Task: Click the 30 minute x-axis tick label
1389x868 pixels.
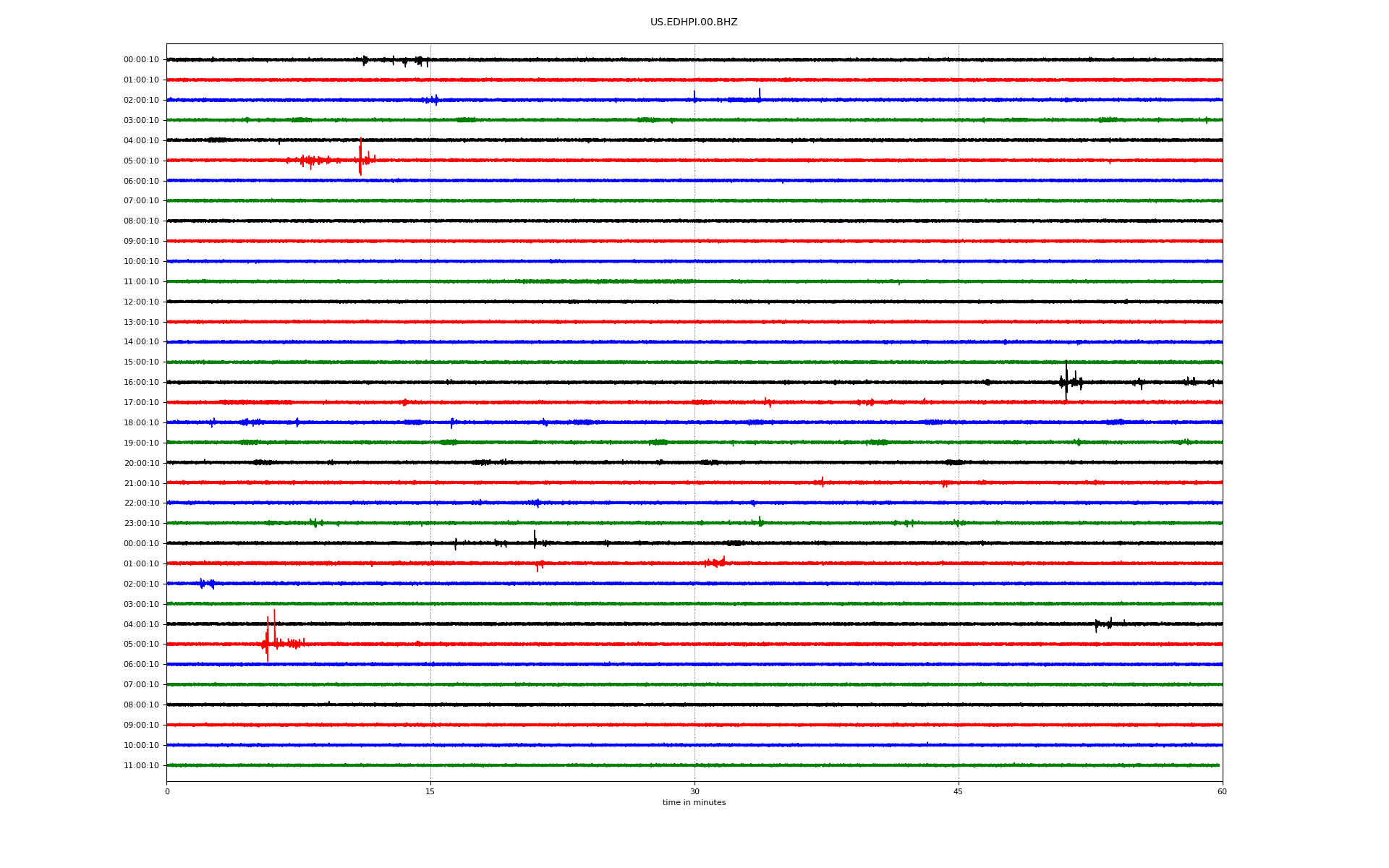Action: tap(694, 791)
